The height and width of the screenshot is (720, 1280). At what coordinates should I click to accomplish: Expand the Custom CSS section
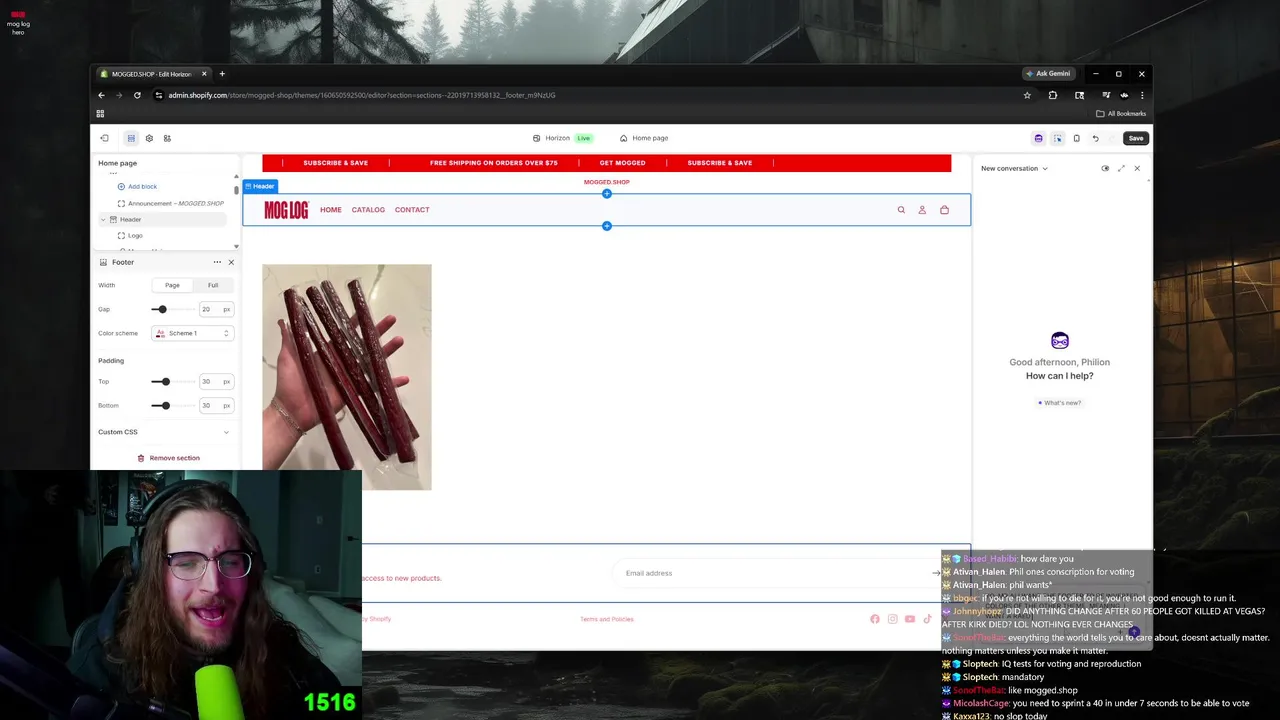[164, 432]
